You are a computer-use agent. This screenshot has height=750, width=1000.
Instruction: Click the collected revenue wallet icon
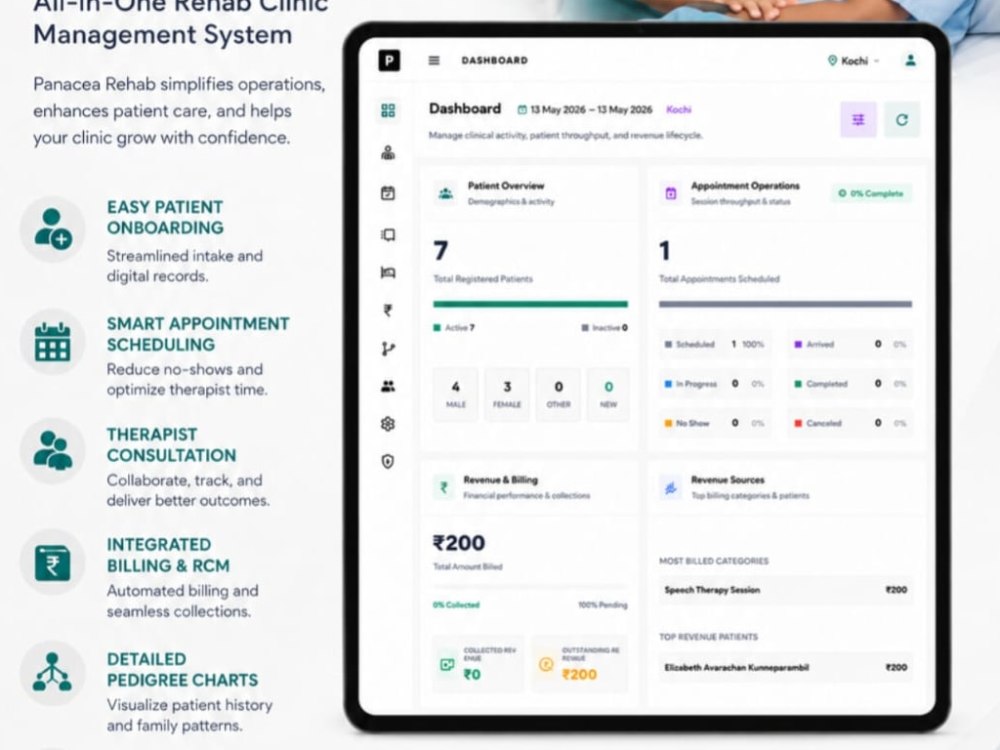click(x=448, y=665)
